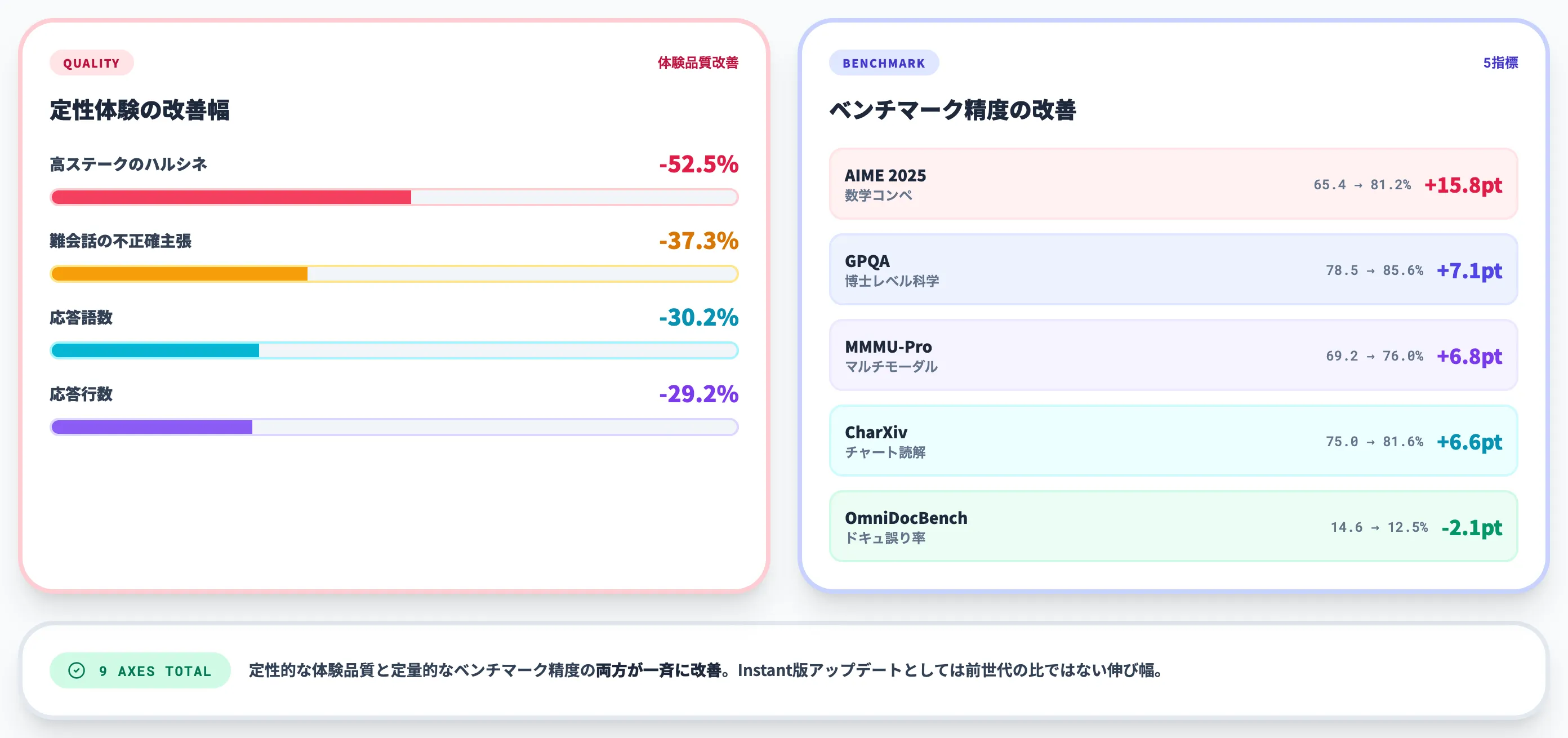The image size is (1568, 738).
Task: Click the -29.2% value
Action: 698,394
